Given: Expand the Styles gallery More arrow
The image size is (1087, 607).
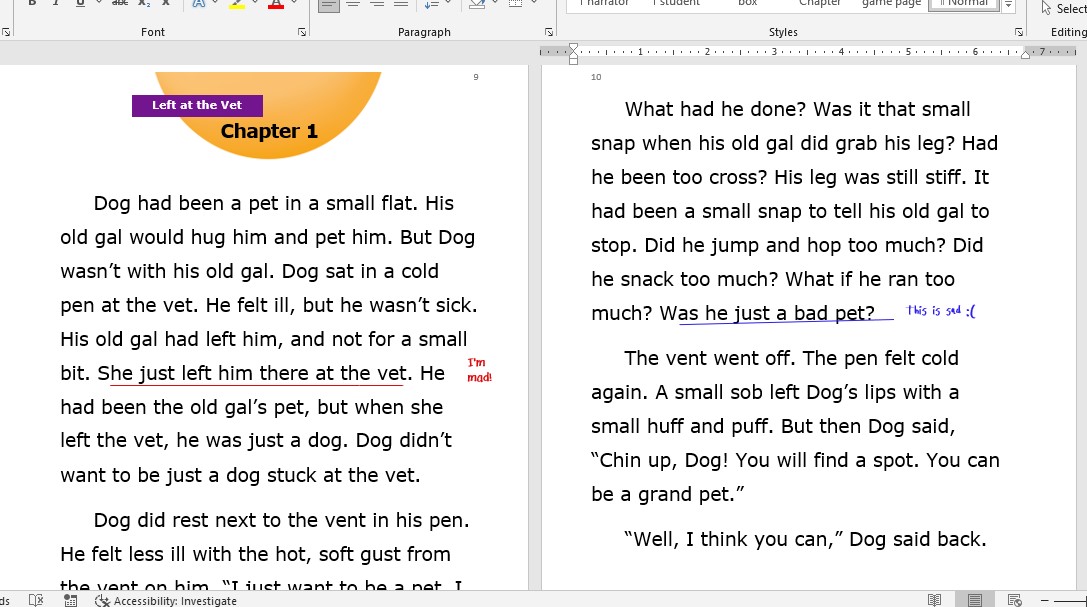Looking at the screenshot, I should 1009,5.
